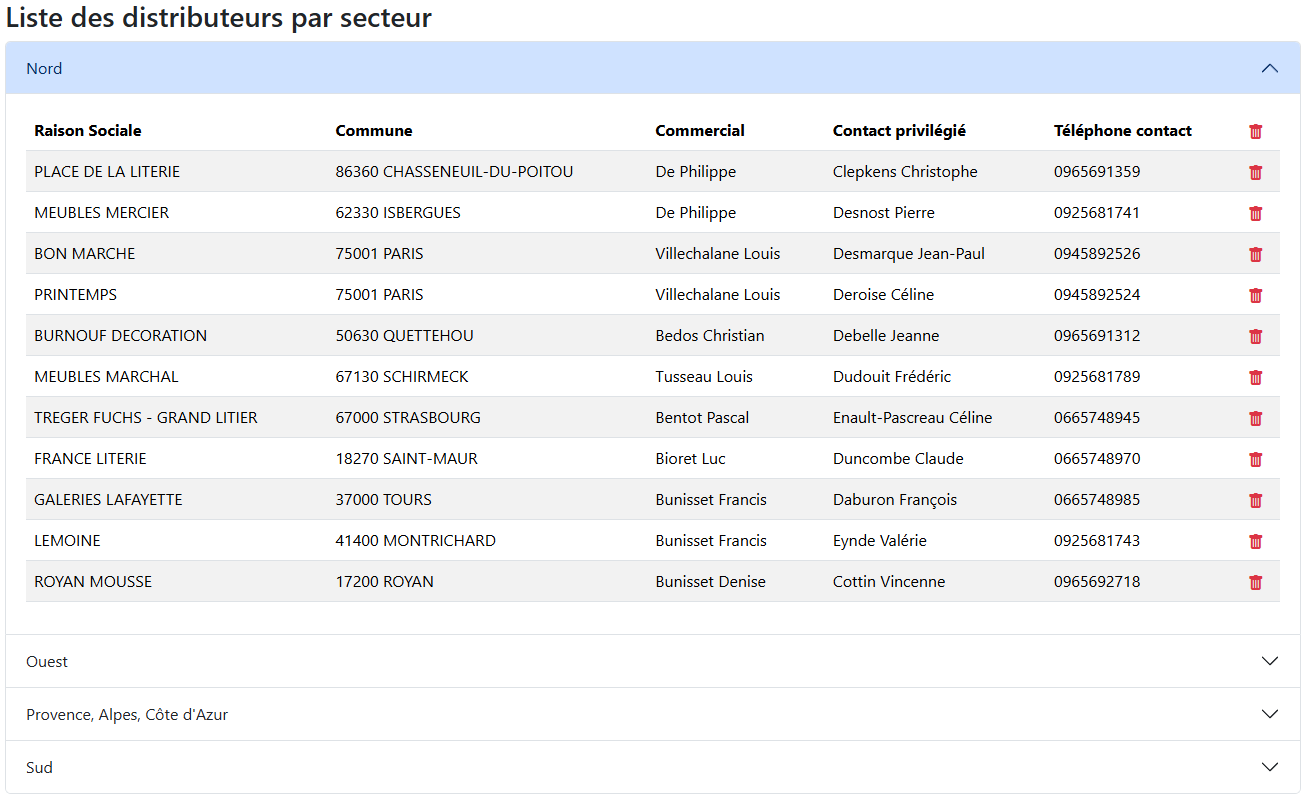Click the 50630 QUETTEHOU cell
This screenshot has height=804, width=1309.
coord(404,335)
